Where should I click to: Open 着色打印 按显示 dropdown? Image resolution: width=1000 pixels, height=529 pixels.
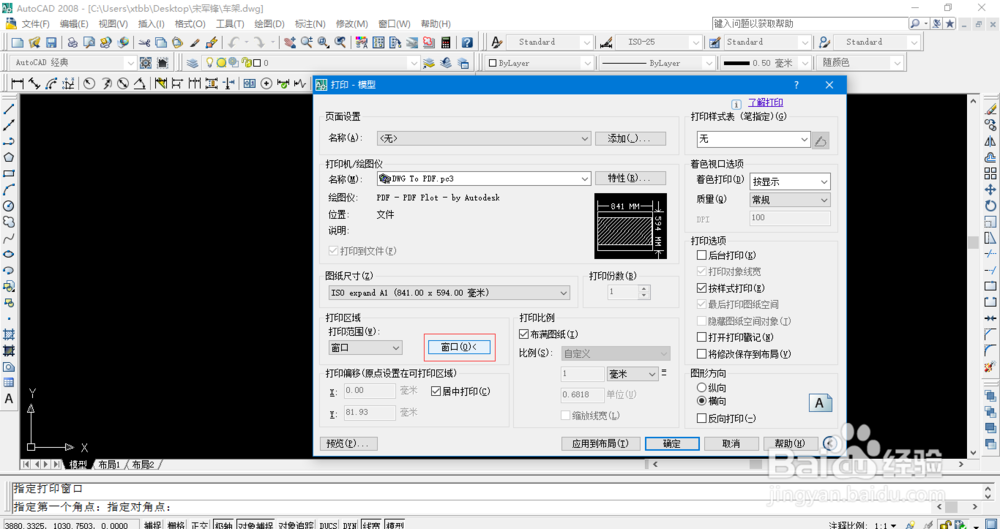(x=790, y=182)
